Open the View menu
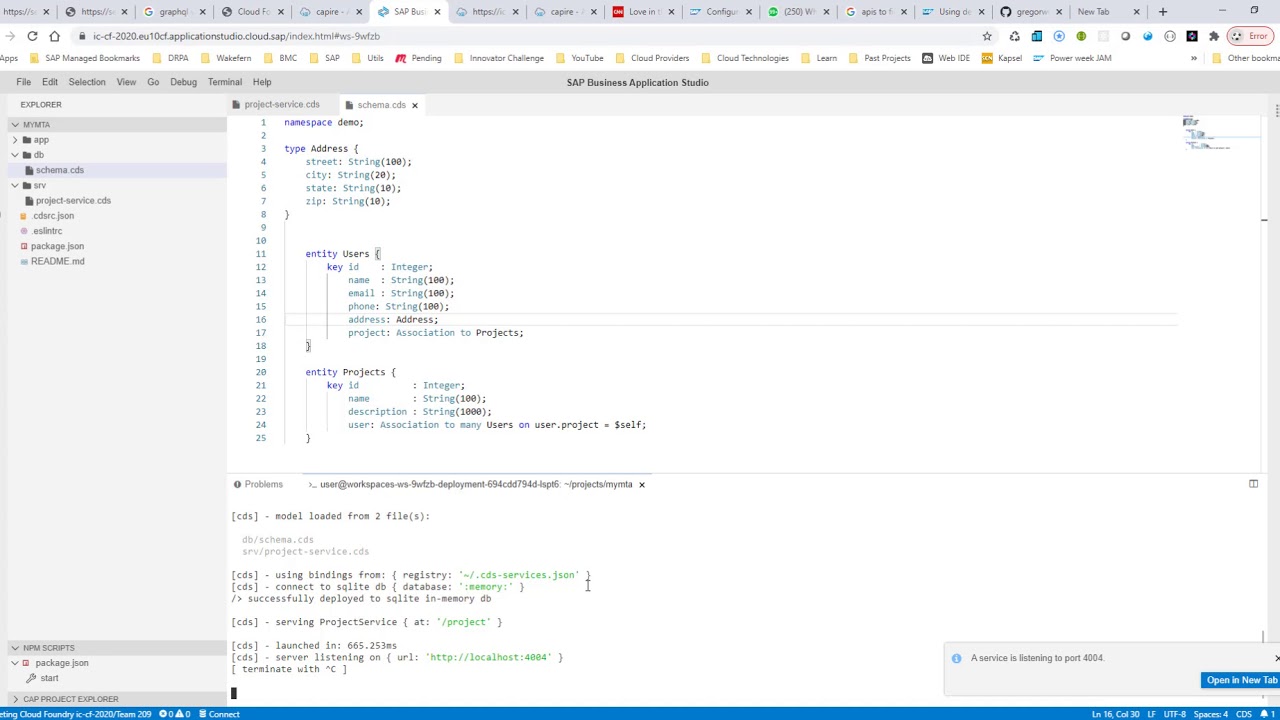This screenshot has width=1280, height=720. (x=126, y=82)
